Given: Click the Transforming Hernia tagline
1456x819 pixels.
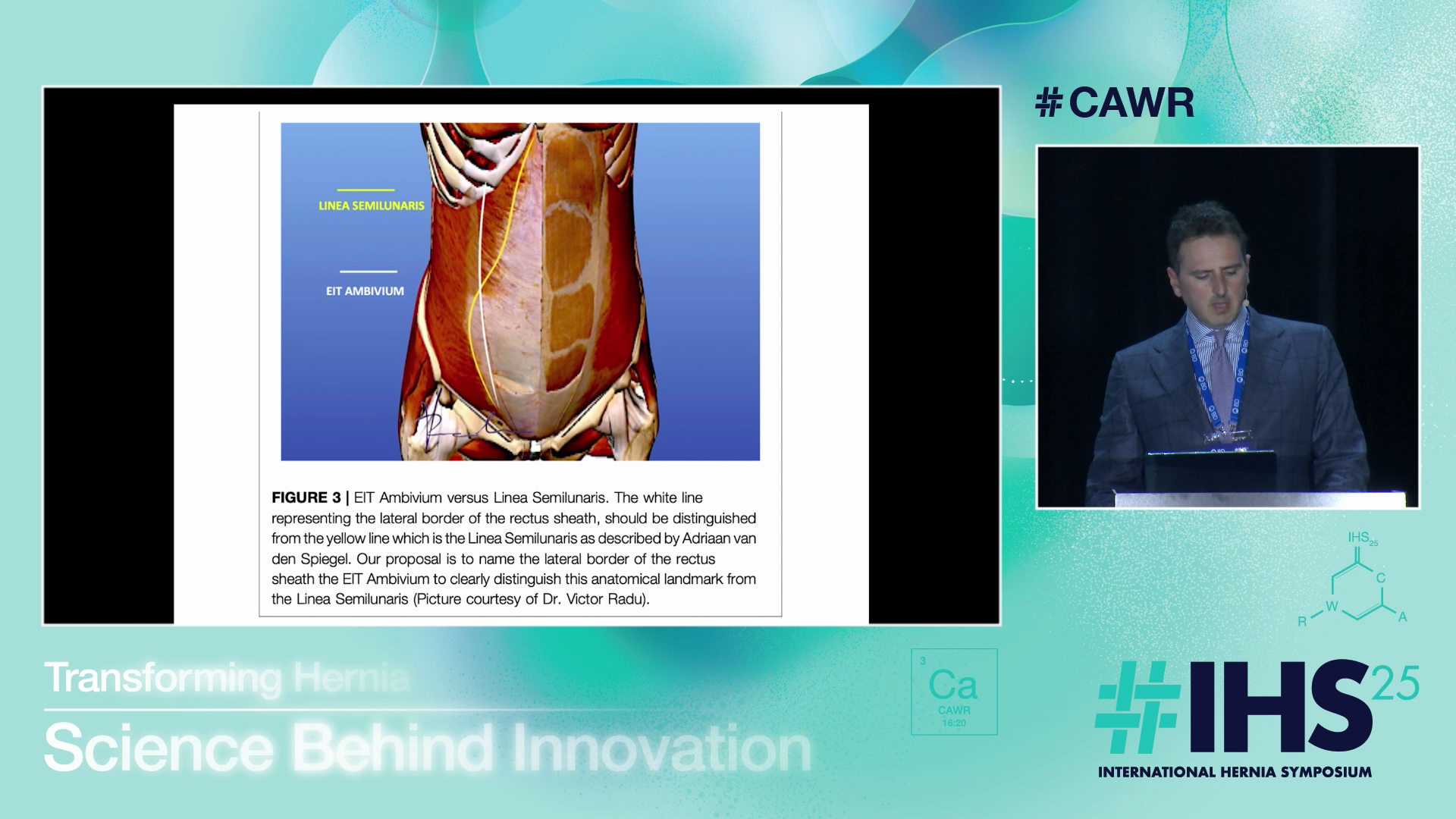Looking at the screenshot, I should pos(226,677).
